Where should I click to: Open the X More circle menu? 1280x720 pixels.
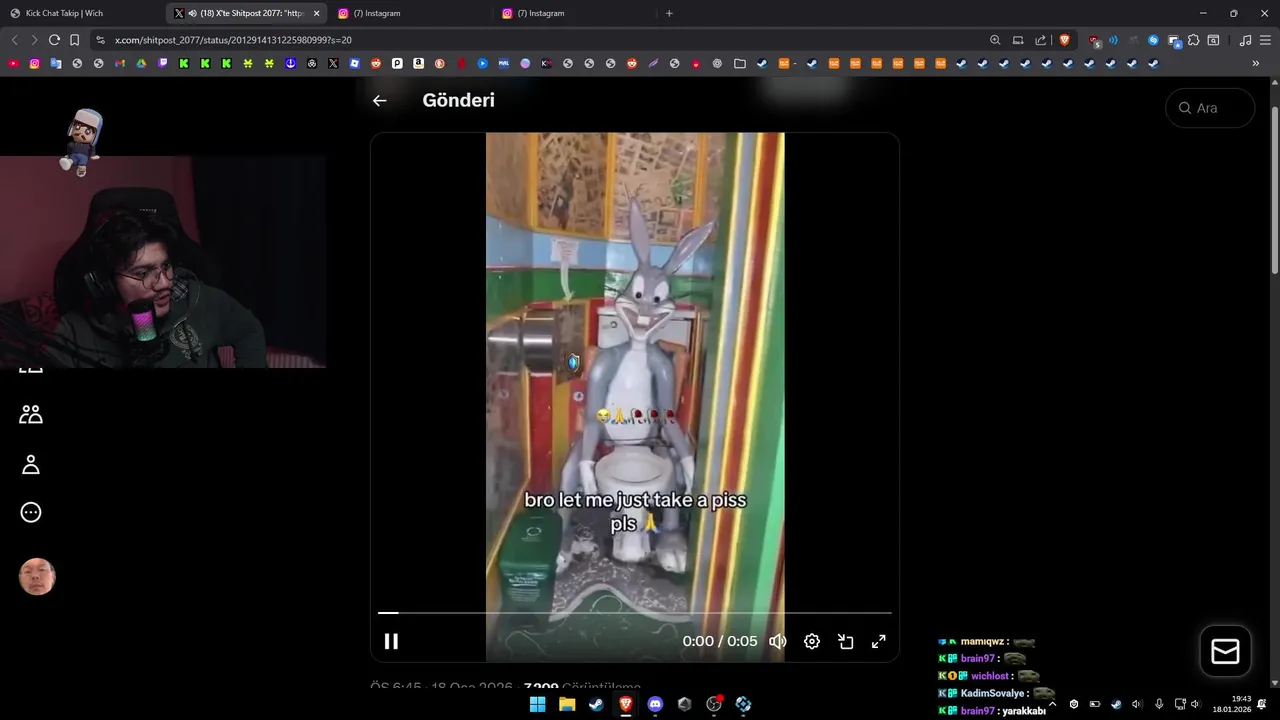(x=31, y=512)
